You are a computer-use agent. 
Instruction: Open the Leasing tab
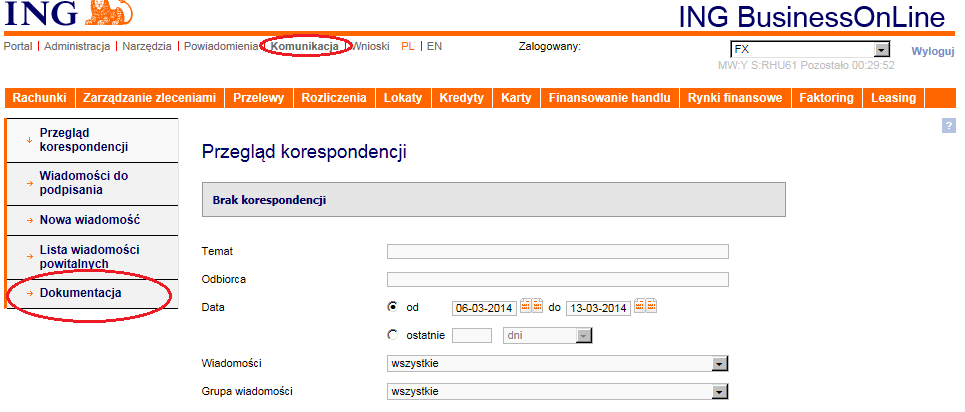893,98
